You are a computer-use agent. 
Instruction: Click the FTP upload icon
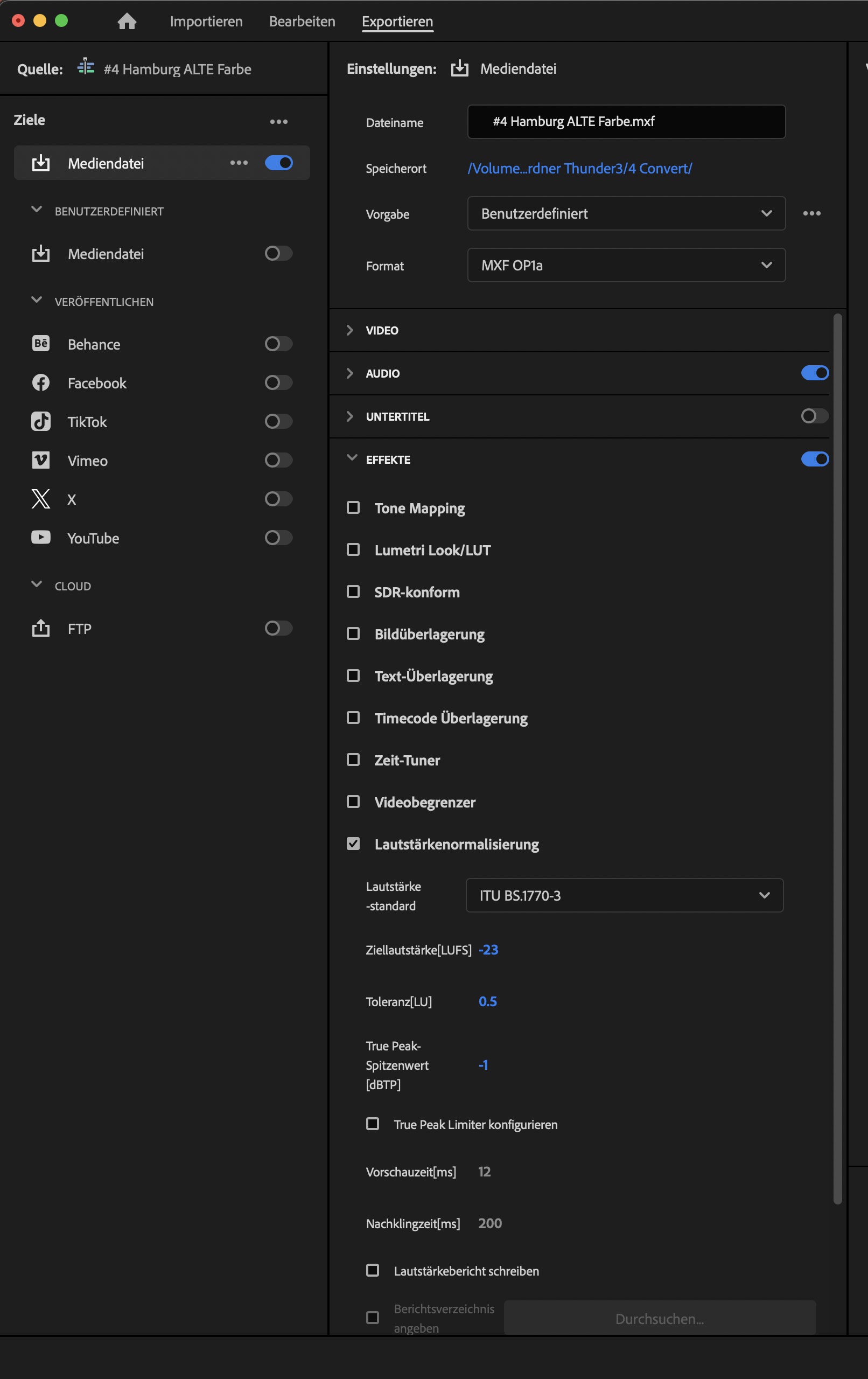pos(40,628)
